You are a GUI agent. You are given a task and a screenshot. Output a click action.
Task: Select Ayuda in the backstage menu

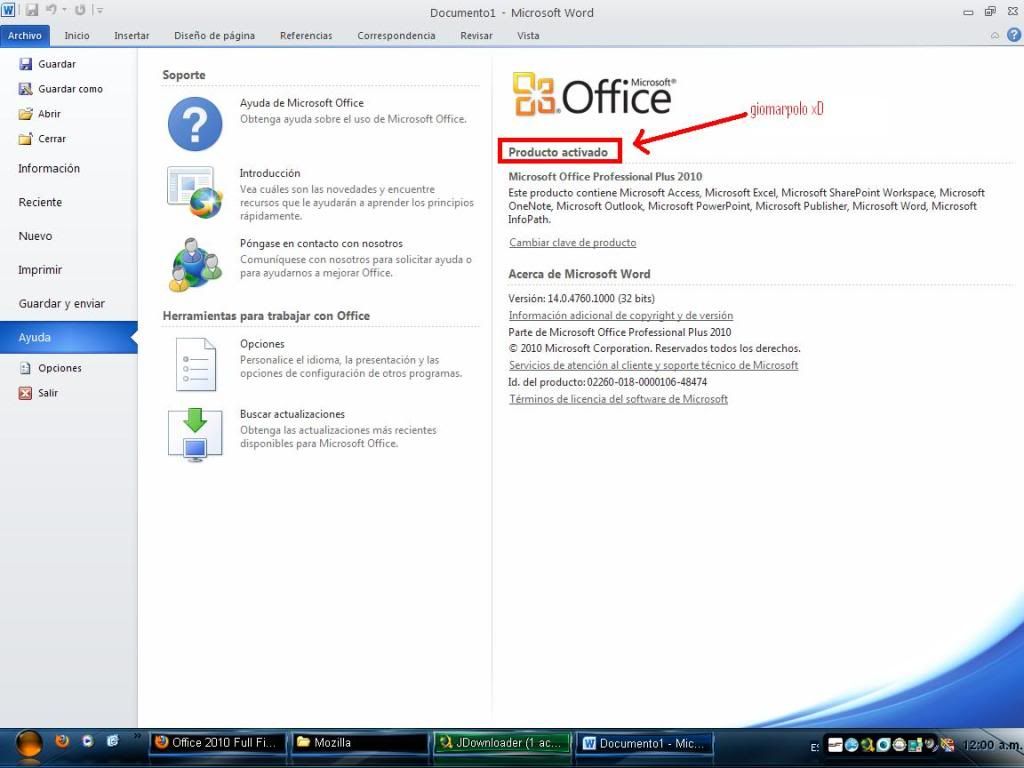coord(69,338)
